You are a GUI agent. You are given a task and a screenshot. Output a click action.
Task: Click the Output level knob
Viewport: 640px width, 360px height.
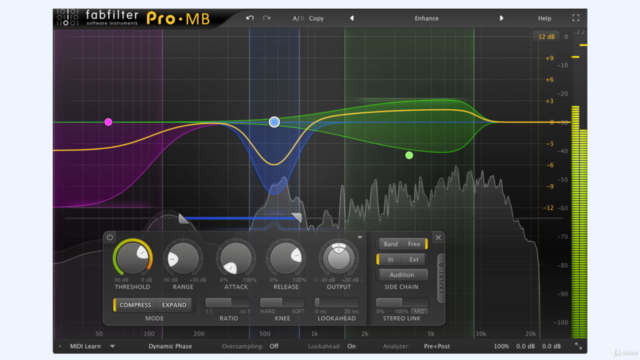[338, 258]
